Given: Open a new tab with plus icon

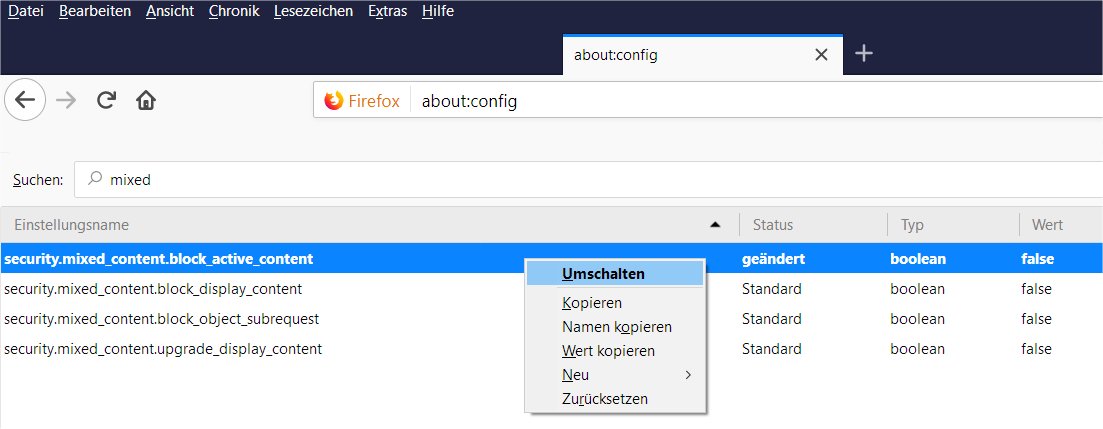Looking at the screenshot, I should (865, 54).
